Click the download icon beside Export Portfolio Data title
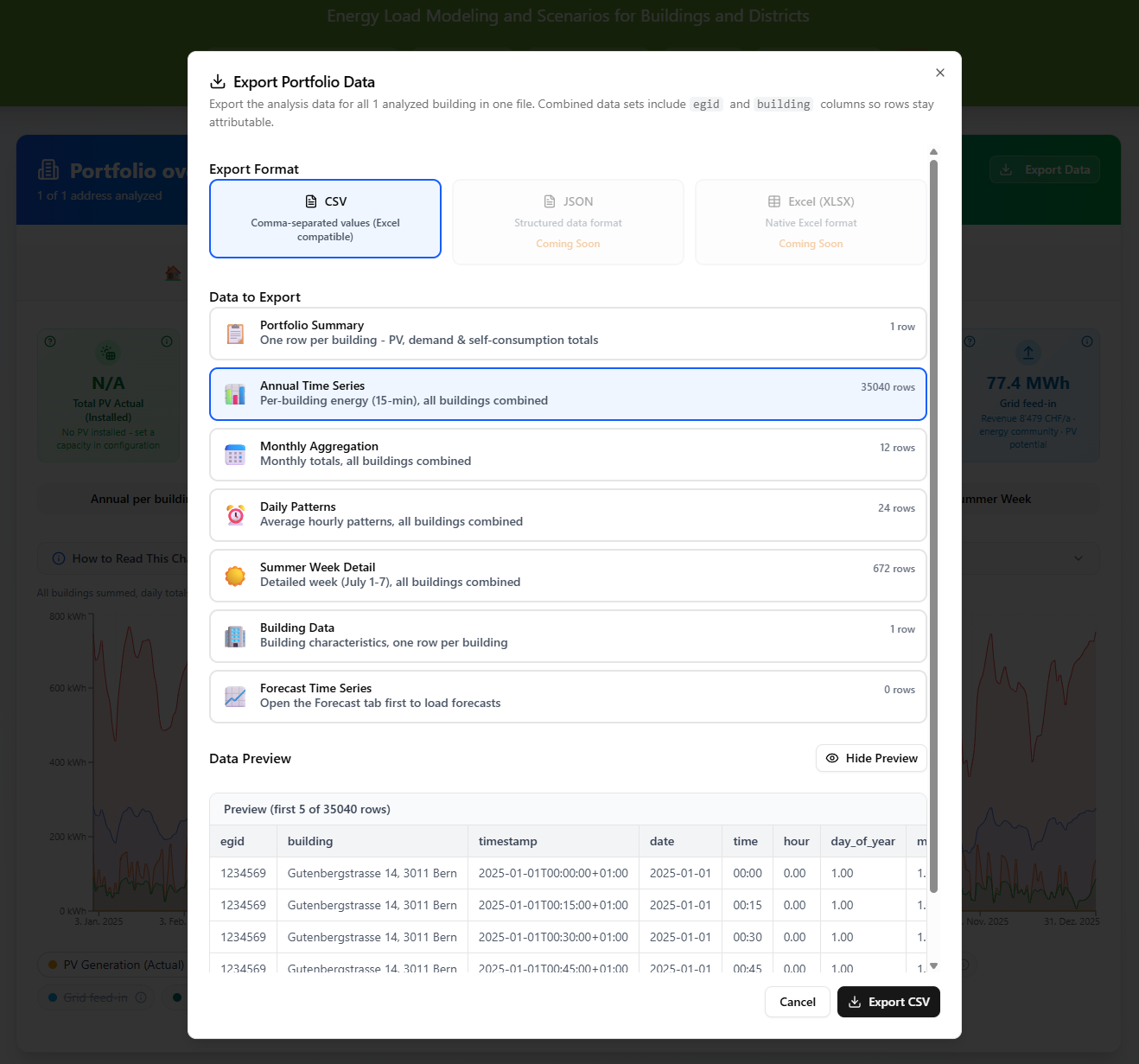 click(x=218, y=82)
